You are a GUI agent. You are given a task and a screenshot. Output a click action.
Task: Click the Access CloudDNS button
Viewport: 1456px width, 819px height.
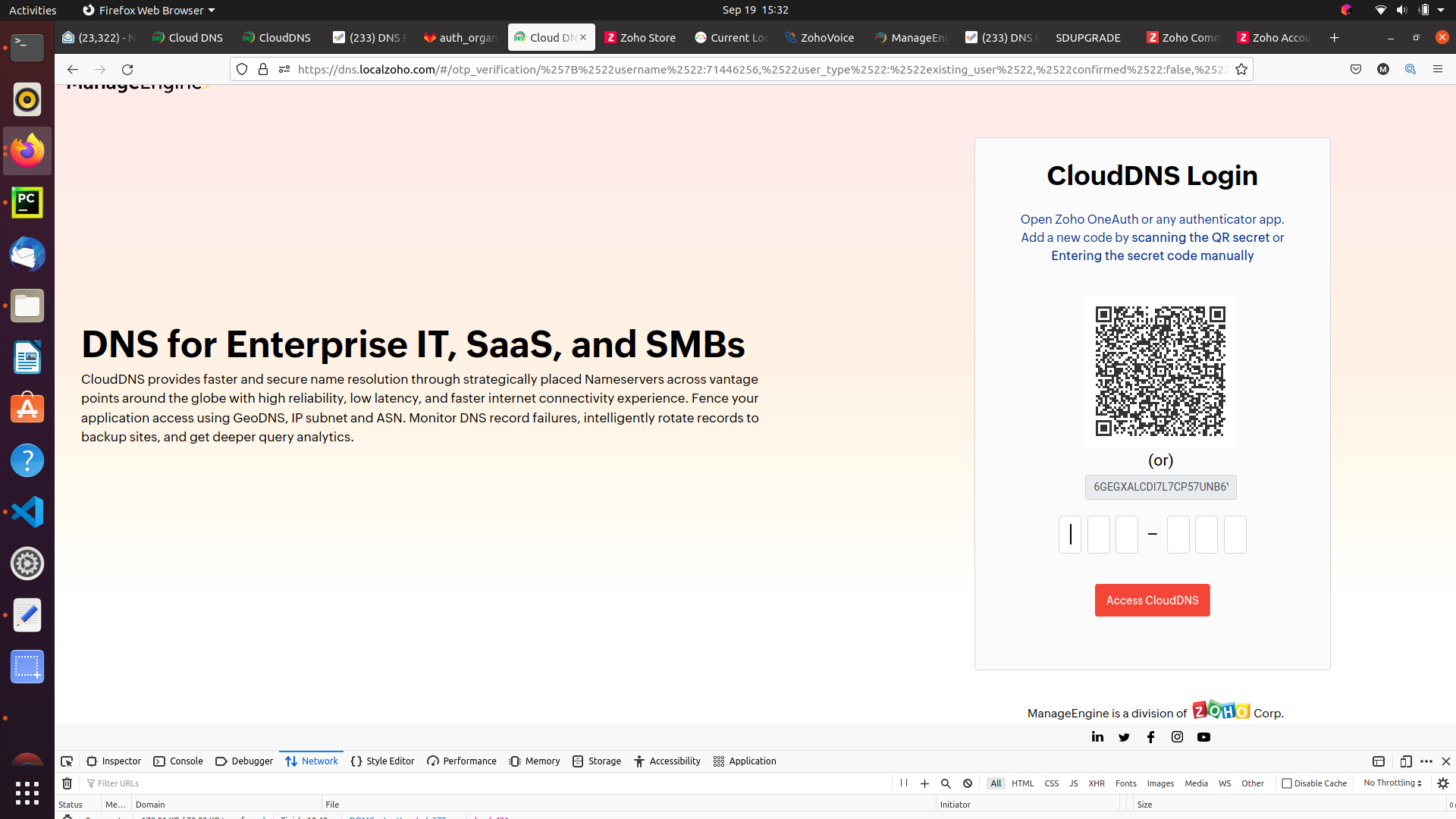(1152, 600)
